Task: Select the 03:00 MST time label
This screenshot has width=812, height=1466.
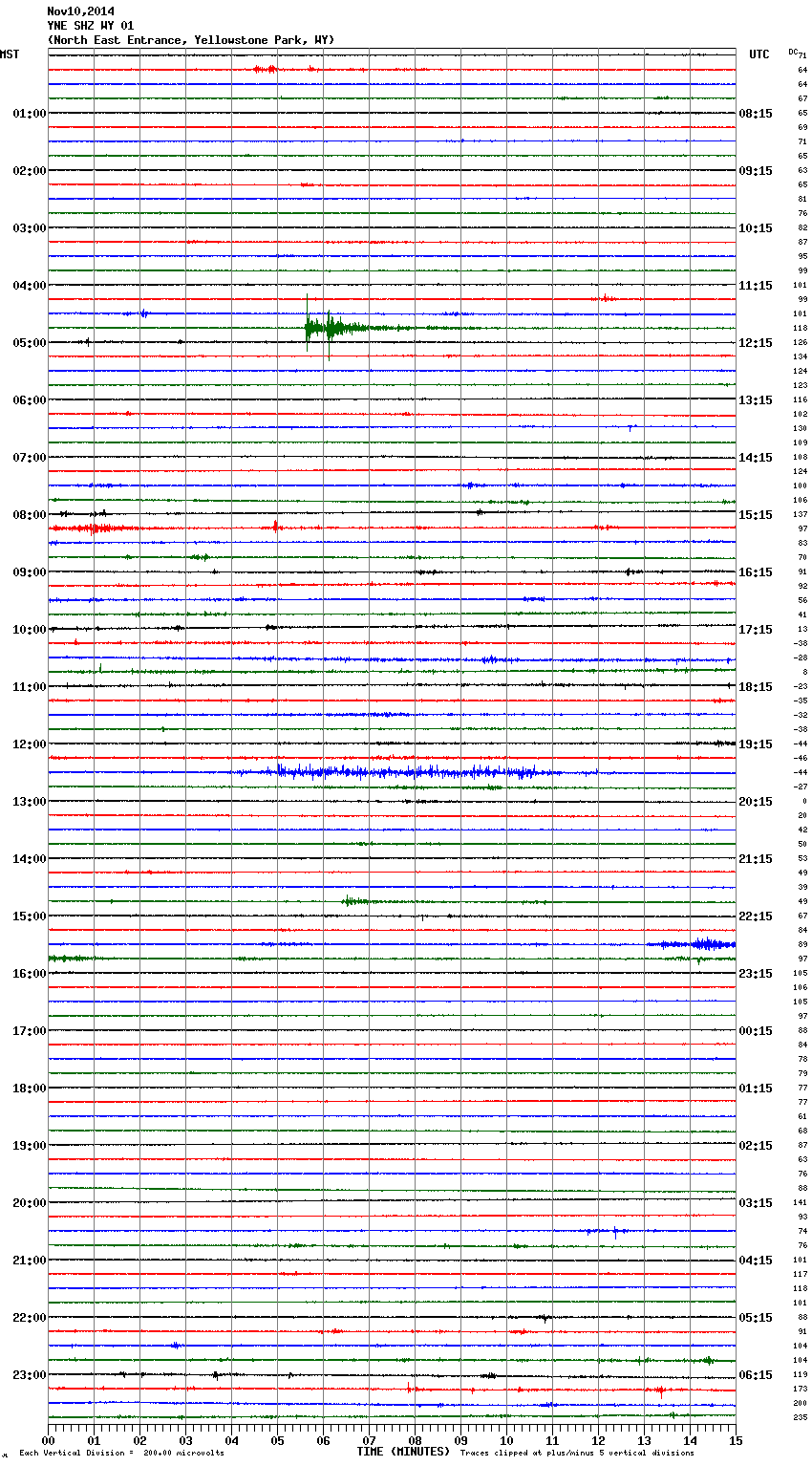Action: coord(30,228)
